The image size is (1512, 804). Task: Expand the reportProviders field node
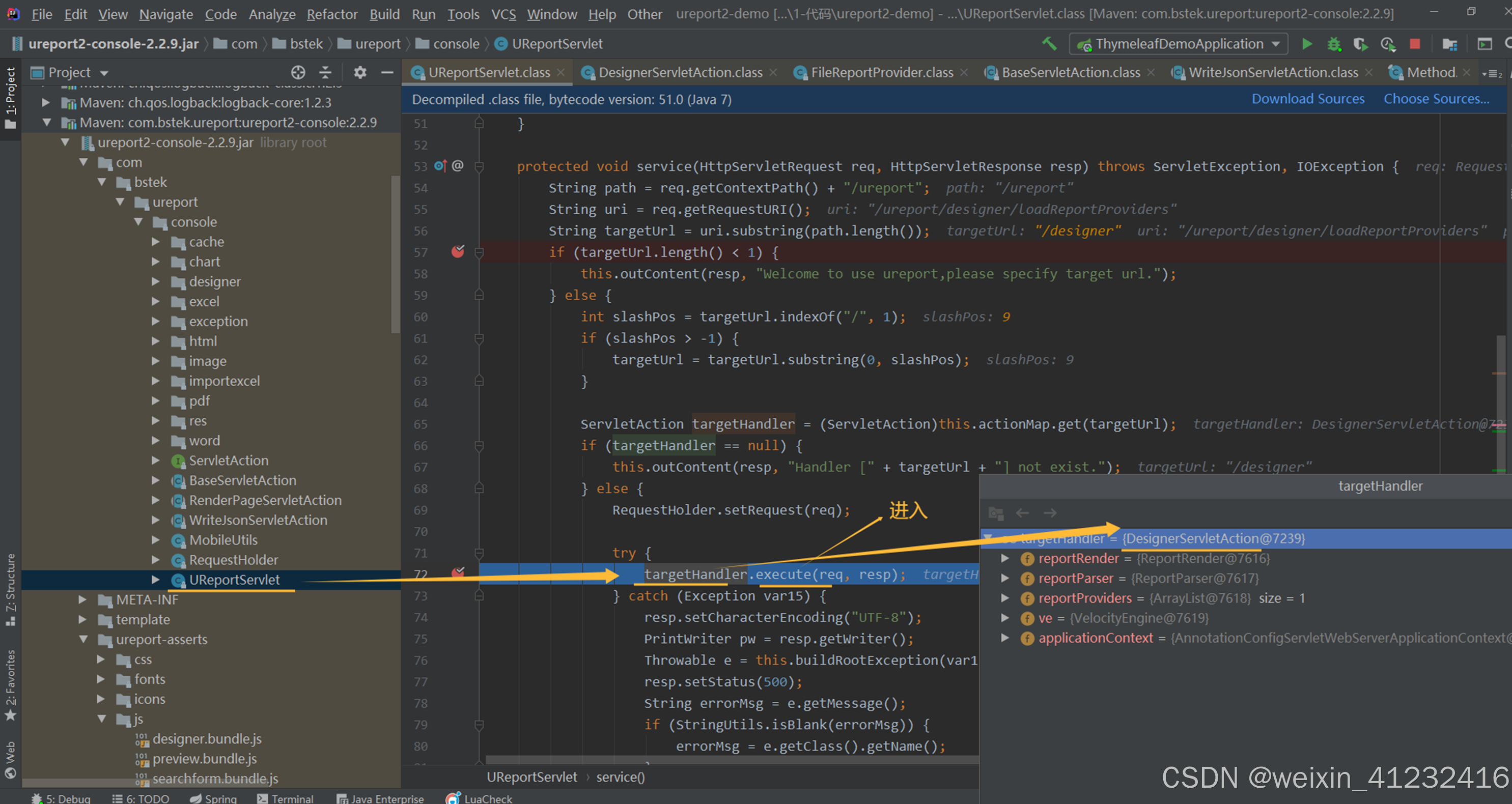click(1005, 598)
